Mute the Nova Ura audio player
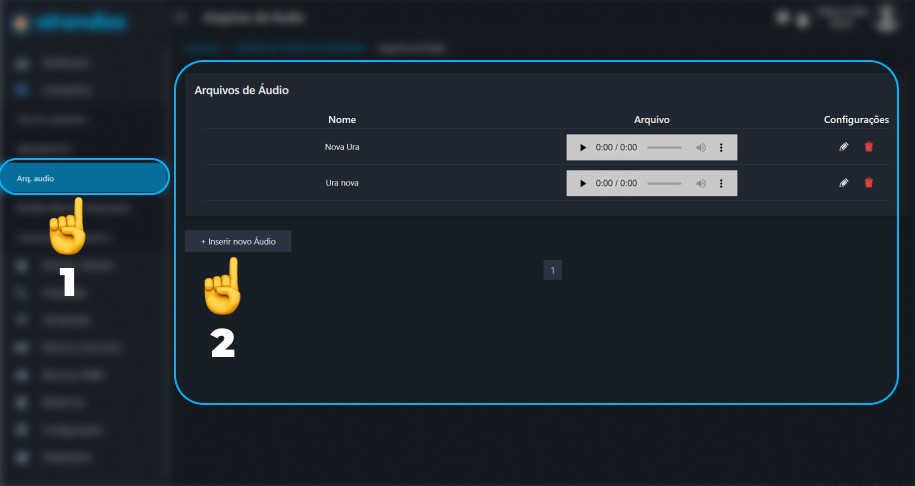Image resolution: width=915 pixels, height=486 pixels. (701, 148)
